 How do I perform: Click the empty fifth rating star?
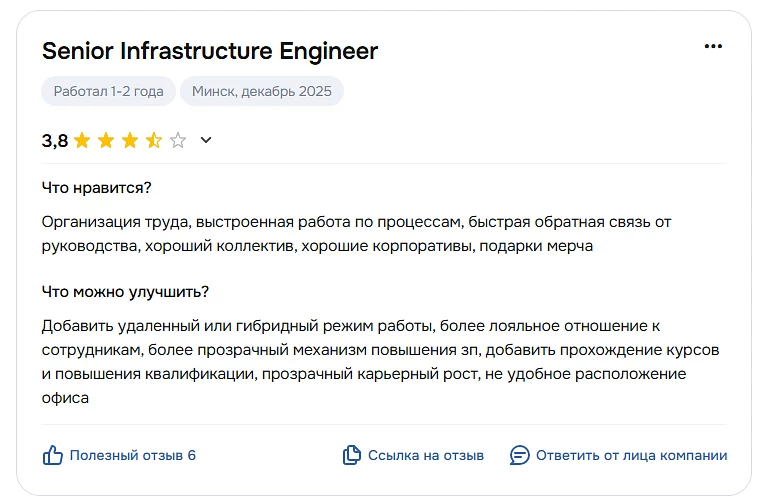[x=178, y=140]
